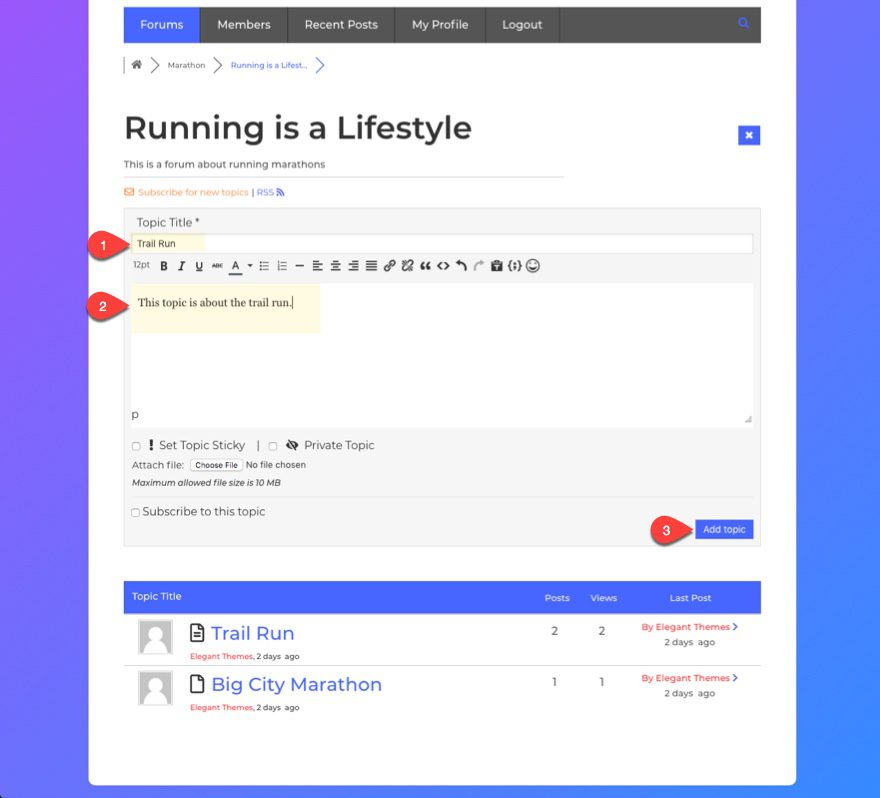This screenshot has width=880, height=798.
Task: Check the Private Topic checkbox
Action: (x=273, y=446)
